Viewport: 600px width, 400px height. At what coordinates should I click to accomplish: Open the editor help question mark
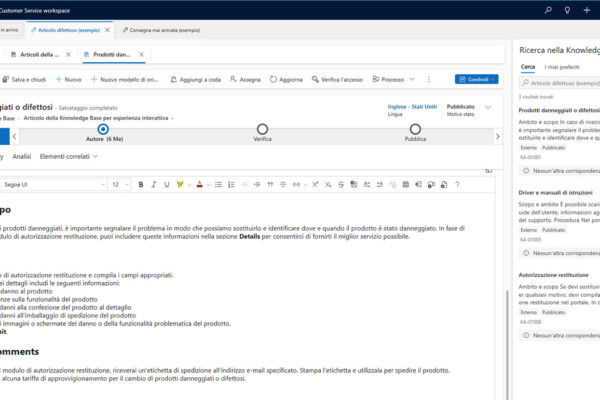457,184
